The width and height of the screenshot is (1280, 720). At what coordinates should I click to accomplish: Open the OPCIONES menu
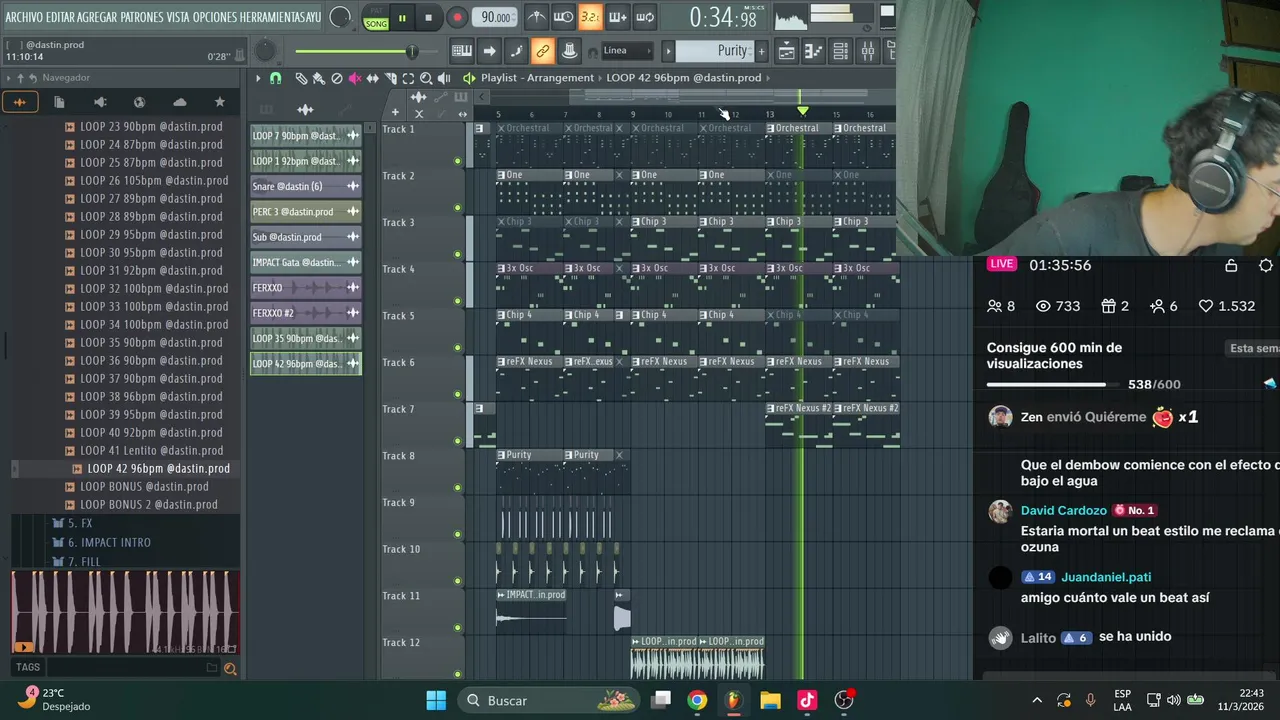coord(216,17)
